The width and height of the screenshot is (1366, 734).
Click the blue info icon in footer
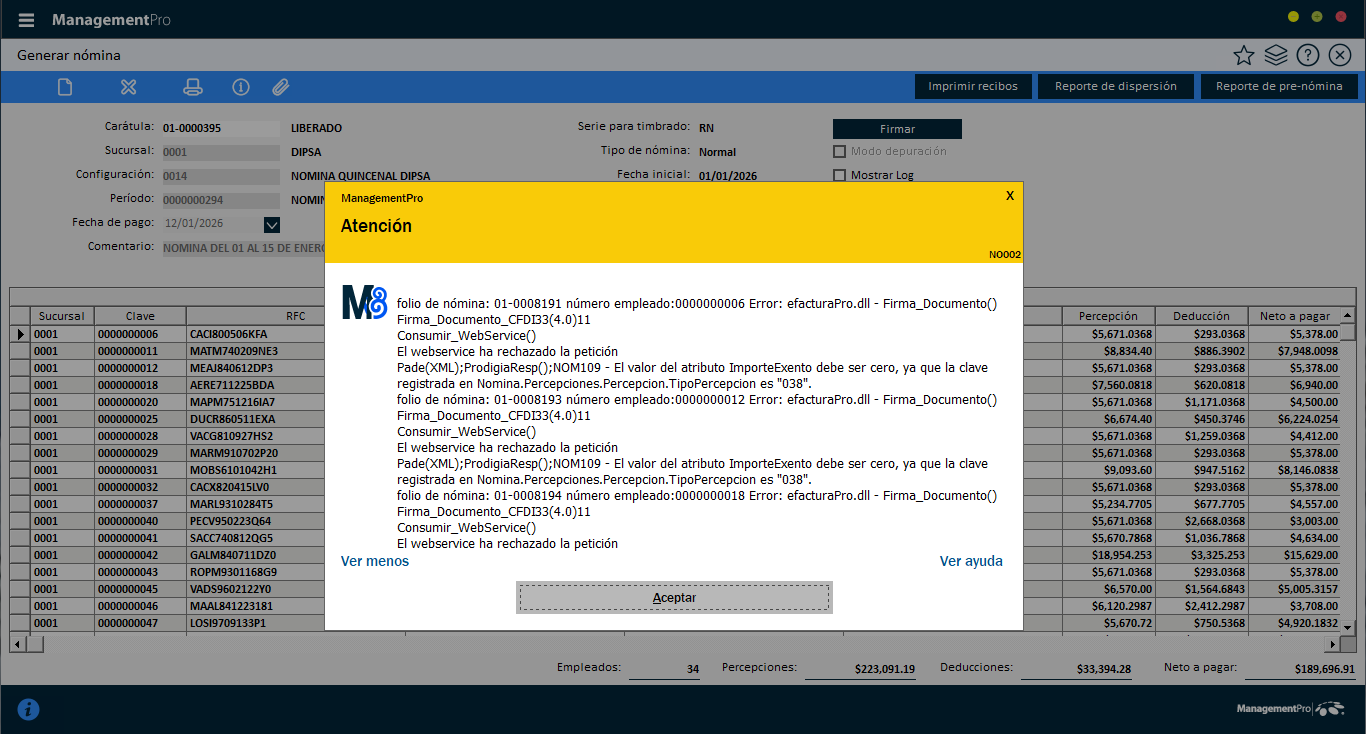[x=29, y=709]
